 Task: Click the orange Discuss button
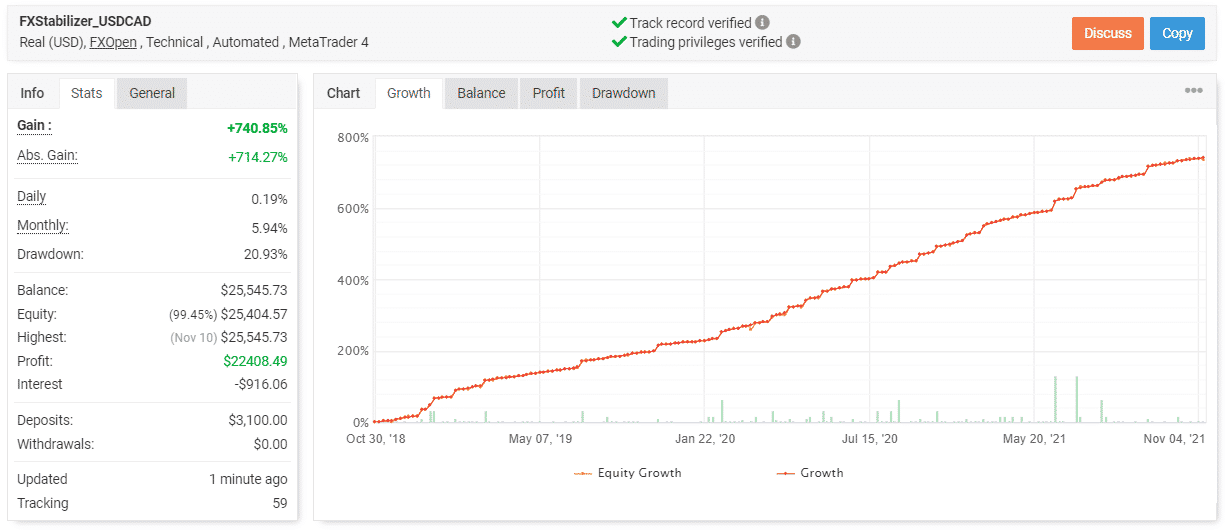pyautogui.click(x=1108, y=33)
